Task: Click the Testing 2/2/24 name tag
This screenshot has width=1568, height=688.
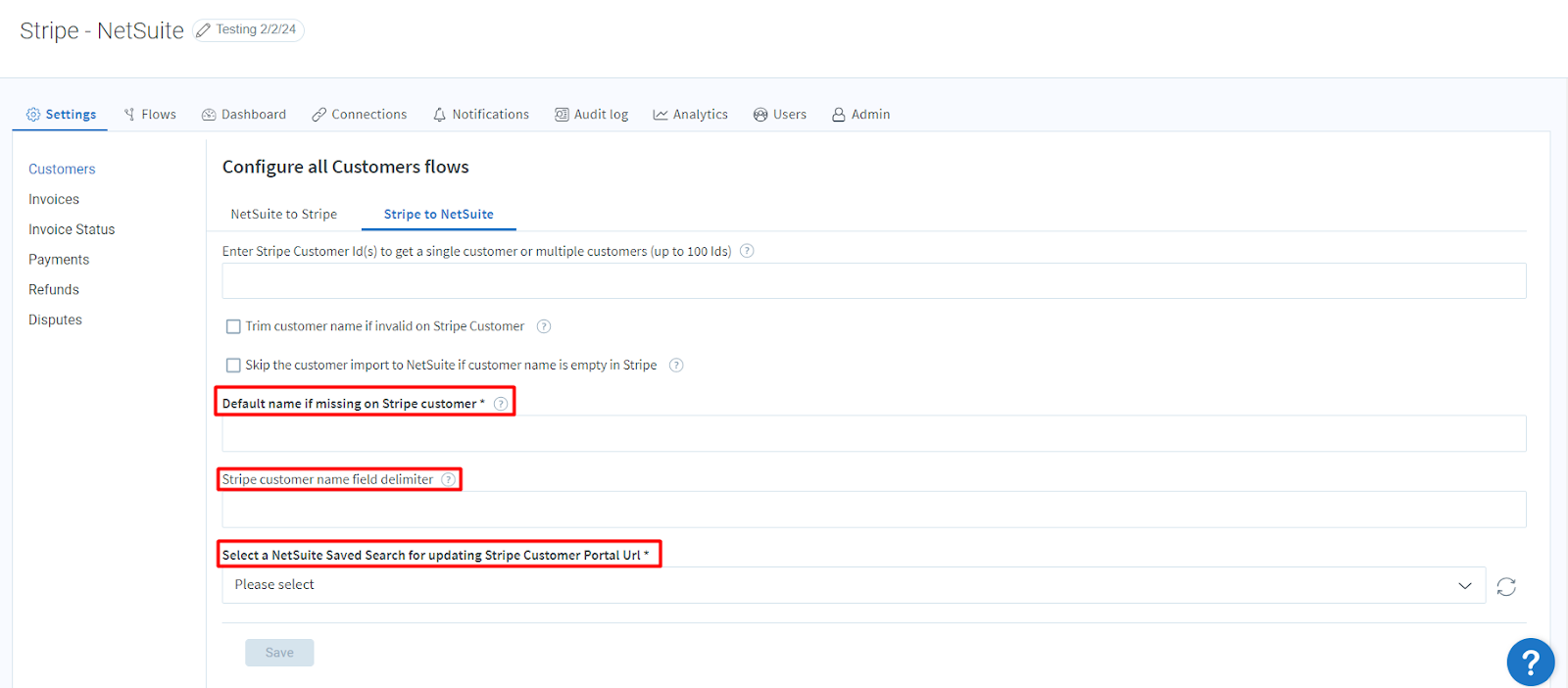Action: (249, 30)
